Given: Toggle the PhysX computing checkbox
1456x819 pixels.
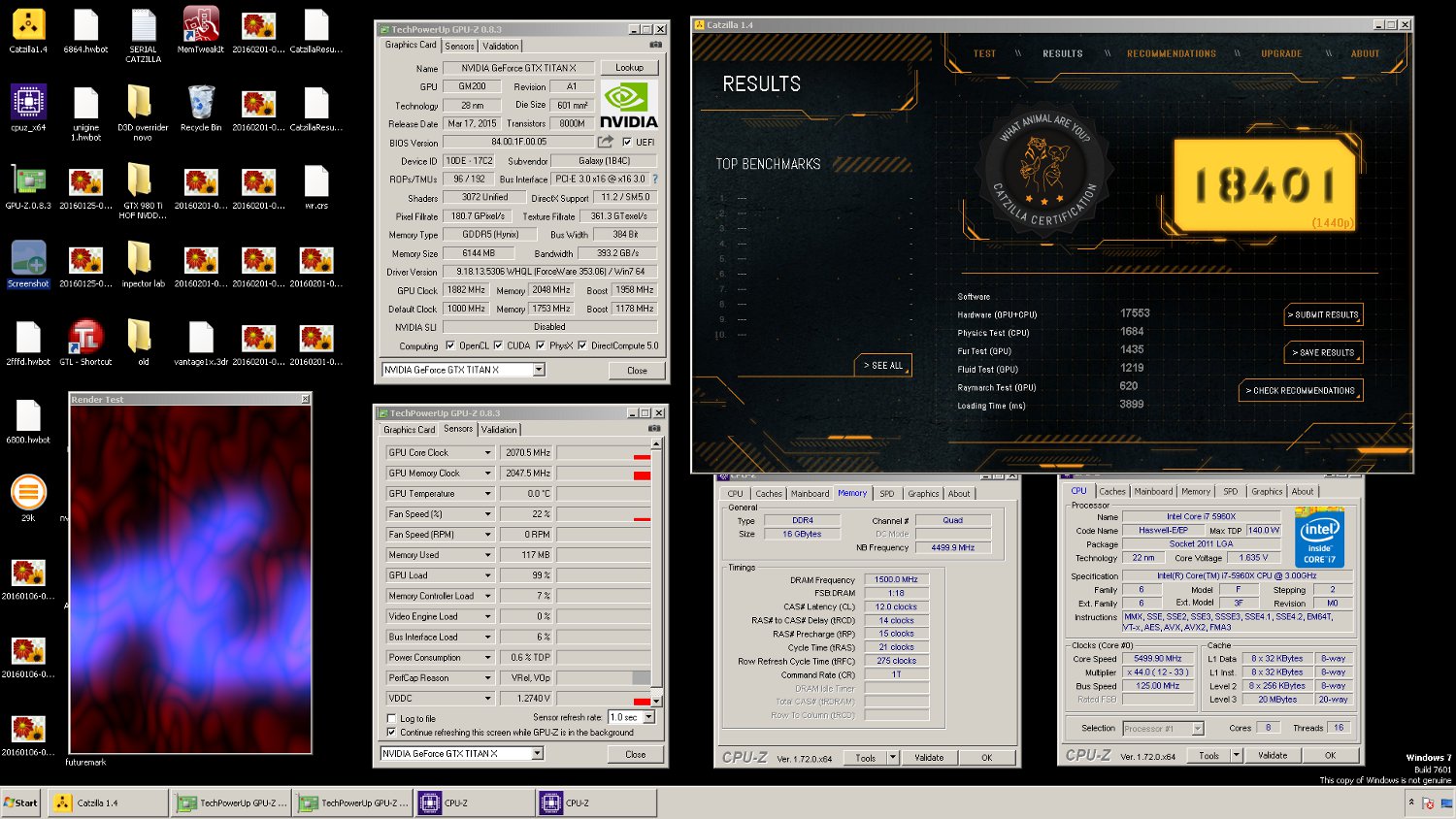Looking at the screenshot, I should (541, 345).
